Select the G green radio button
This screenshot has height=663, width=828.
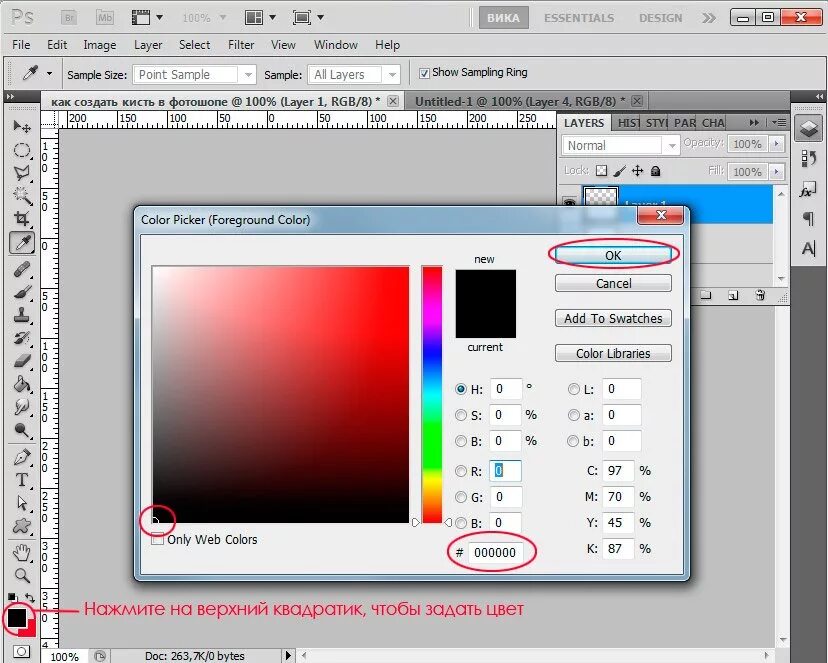461,497
